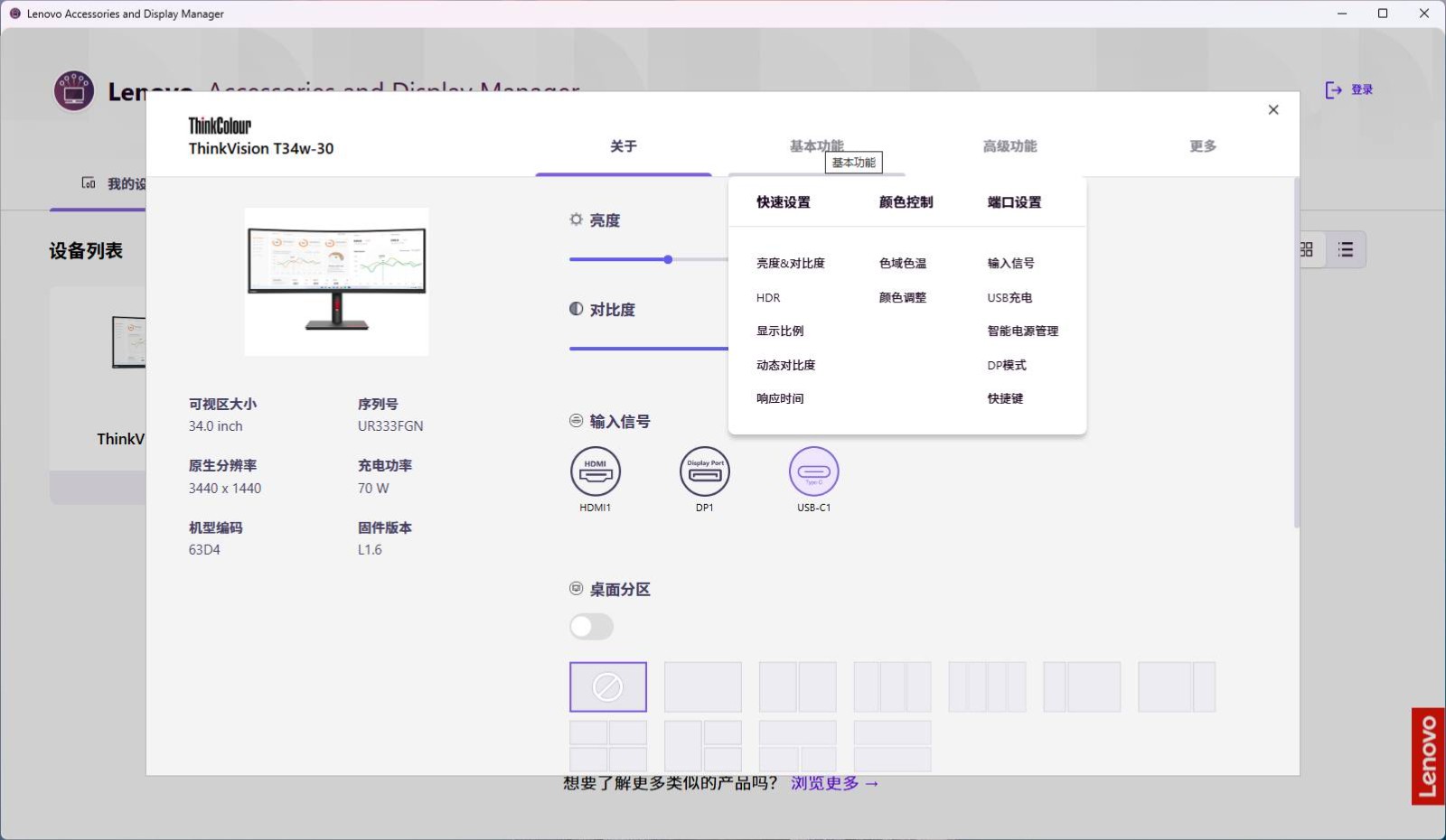Click the 登录 login link
Screen dimensions: 1446x840
pyautogui.click(x=1362, y=89)
